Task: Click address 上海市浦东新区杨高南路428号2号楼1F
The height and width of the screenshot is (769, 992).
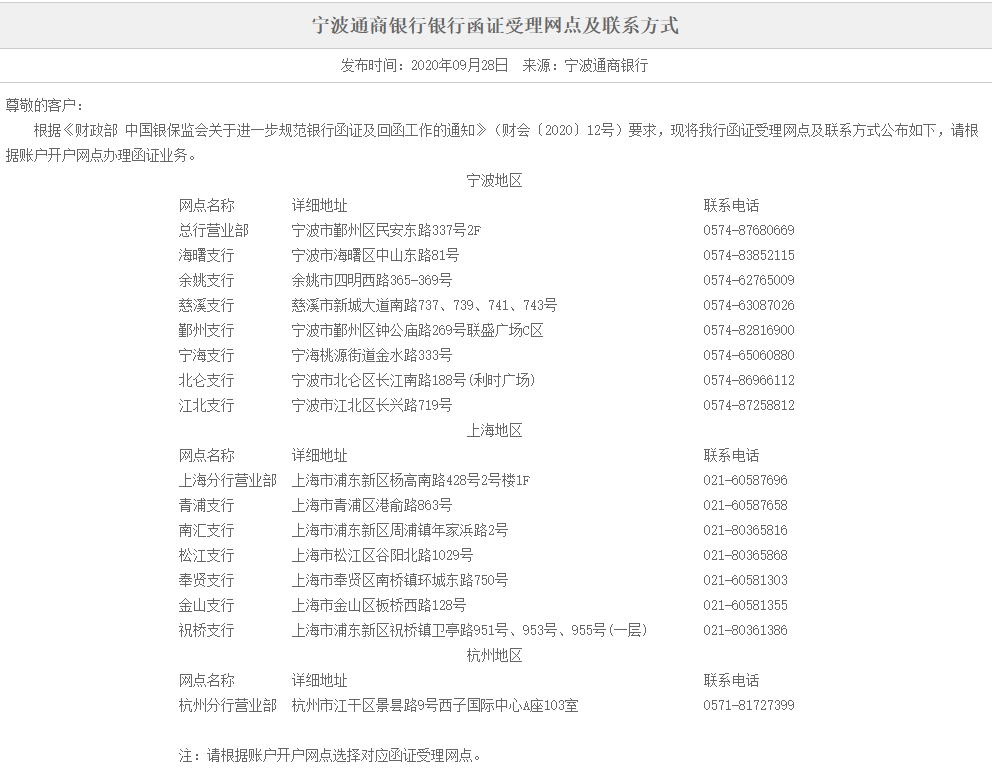Action: point(411,481)
